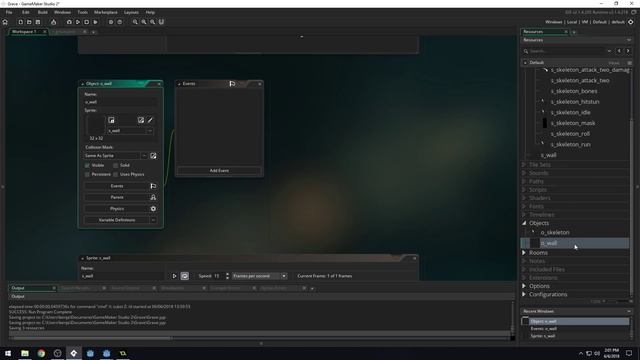This screenshot has height=360, width=640.
Task: Open the Marketplace menu
Action: tap(106, 12)
